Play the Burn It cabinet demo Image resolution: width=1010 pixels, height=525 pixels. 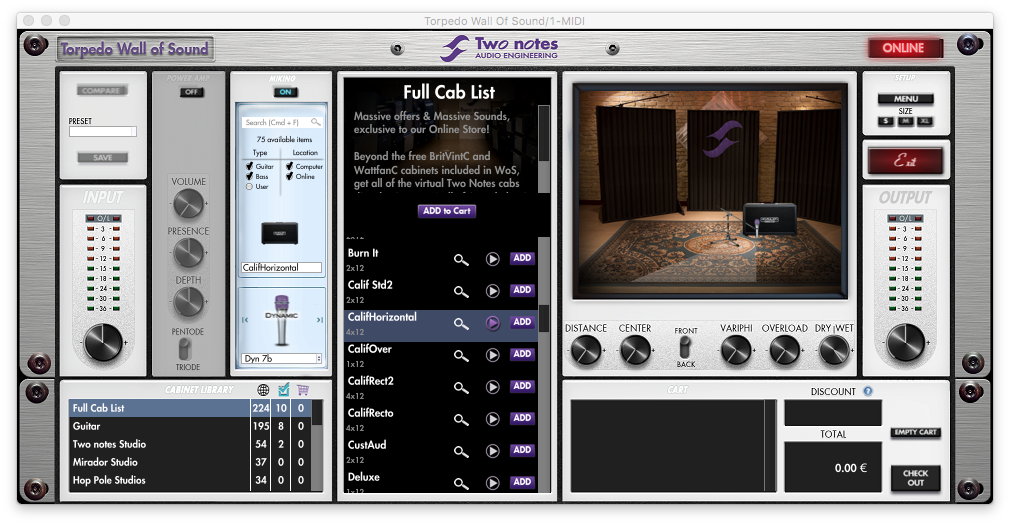[493, 259]
